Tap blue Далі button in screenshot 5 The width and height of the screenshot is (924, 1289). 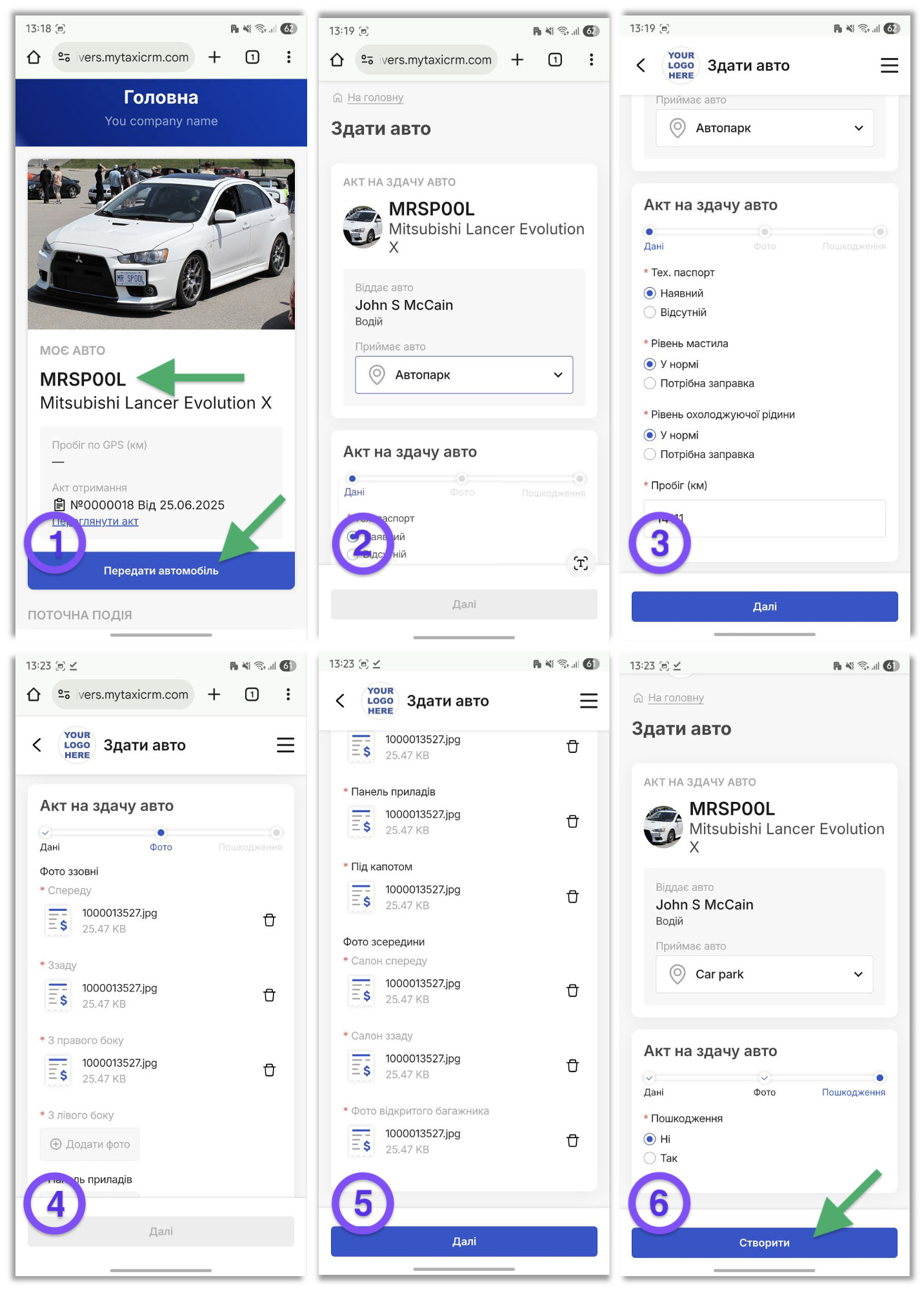(464, 1241)
